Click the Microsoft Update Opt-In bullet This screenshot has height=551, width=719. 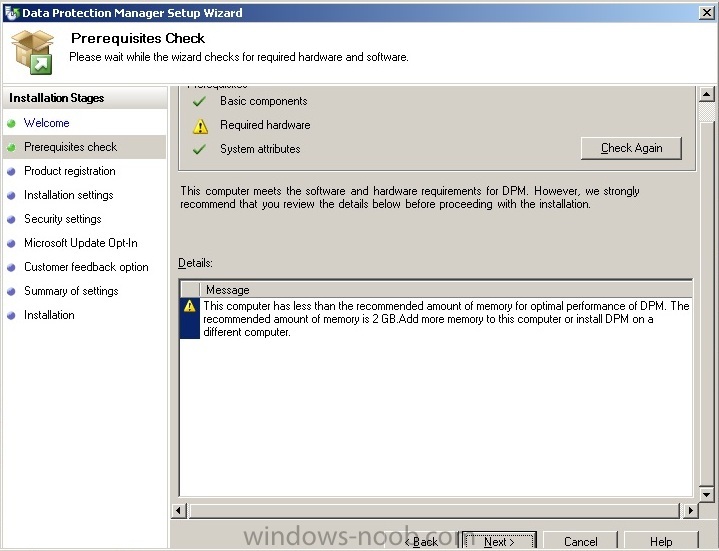point(11,243)
